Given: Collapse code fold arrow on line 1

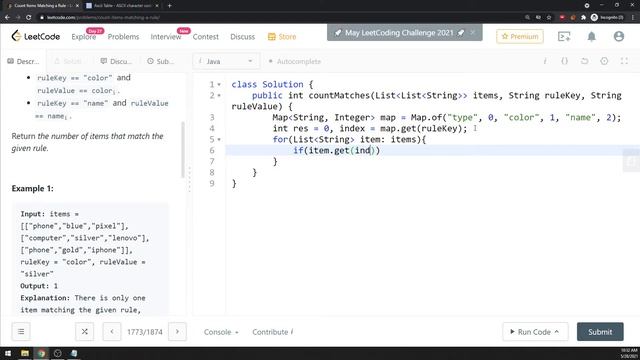Looking at the screenshot, I should click(219, 84).
